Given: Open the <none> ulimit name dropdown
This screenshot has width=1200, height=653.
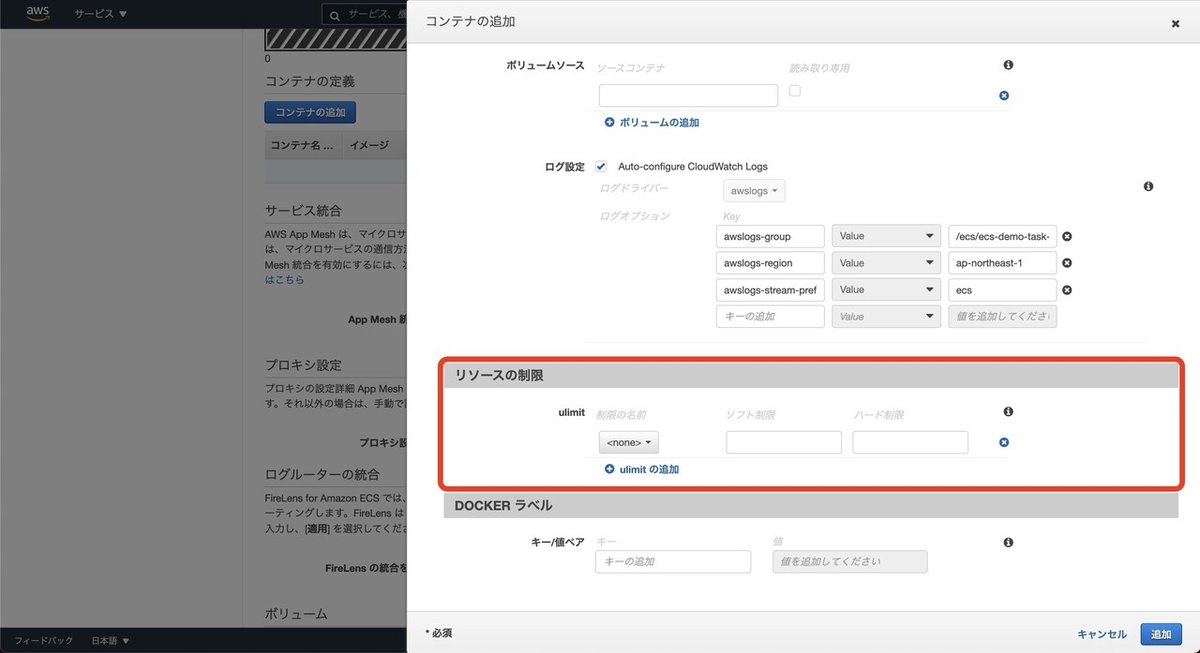Looking at the screenshot, I should click(x=628, y=441).
